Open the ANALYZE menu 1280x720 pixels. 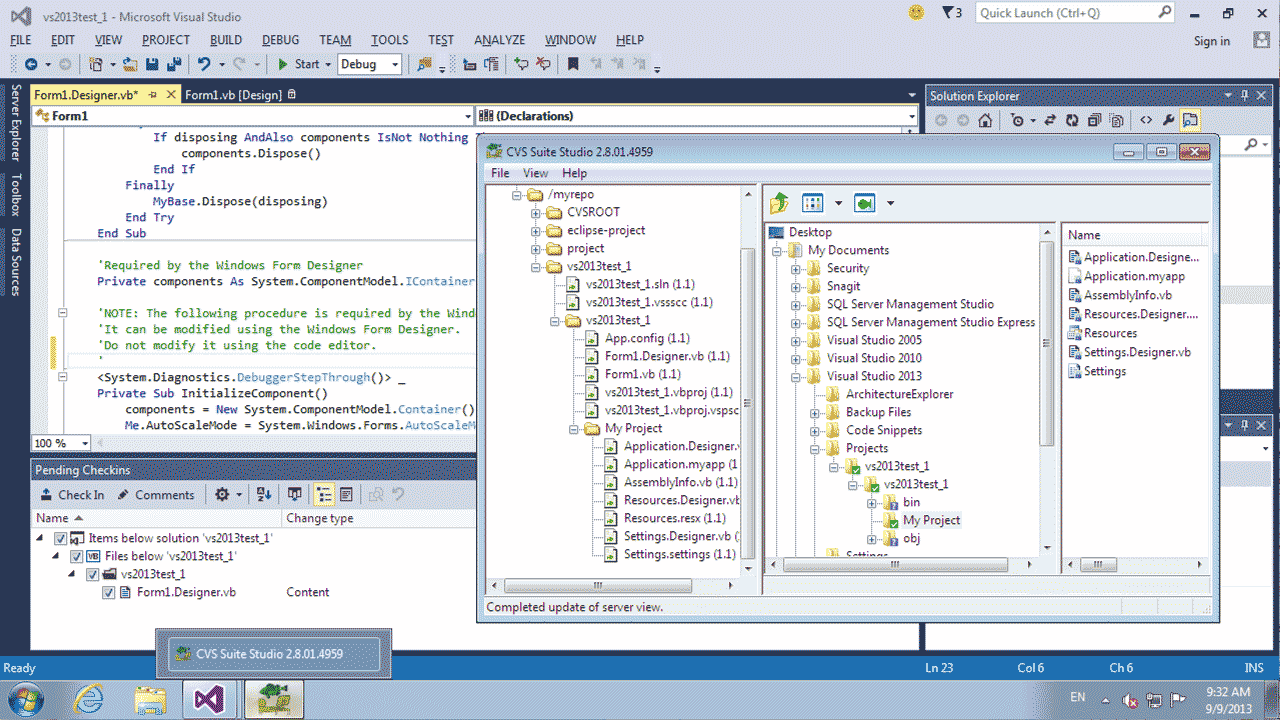[499, 40]
